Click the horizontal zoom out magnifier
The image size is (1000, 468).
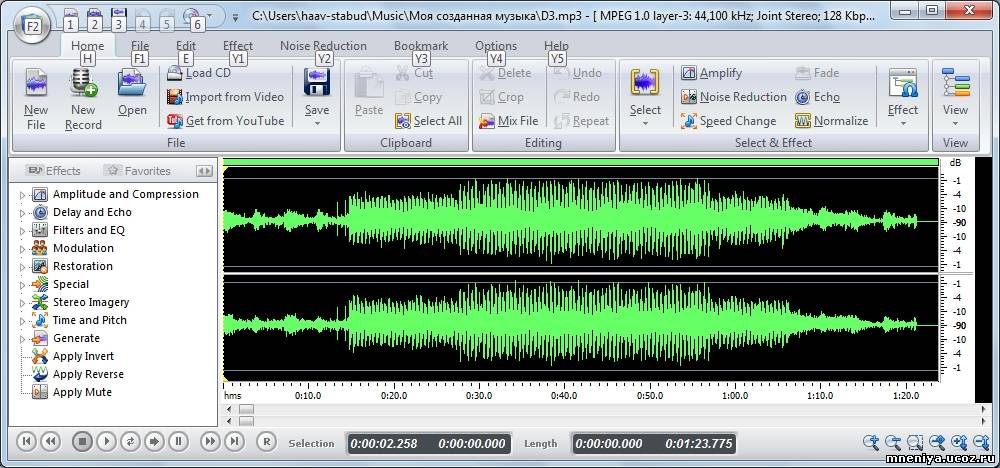(x=893, y=442)
